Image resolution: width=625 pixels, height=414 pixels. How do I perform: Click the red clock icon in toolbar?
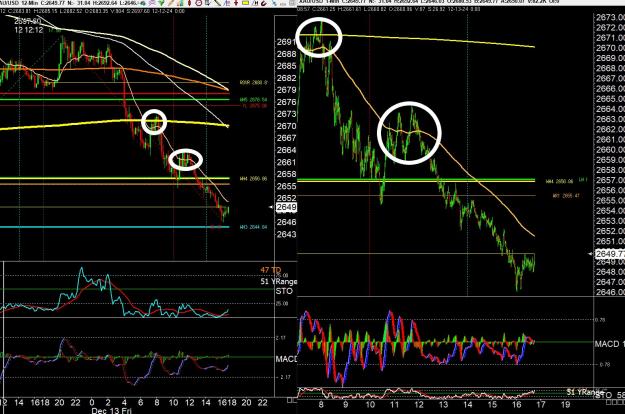(199, 3)
